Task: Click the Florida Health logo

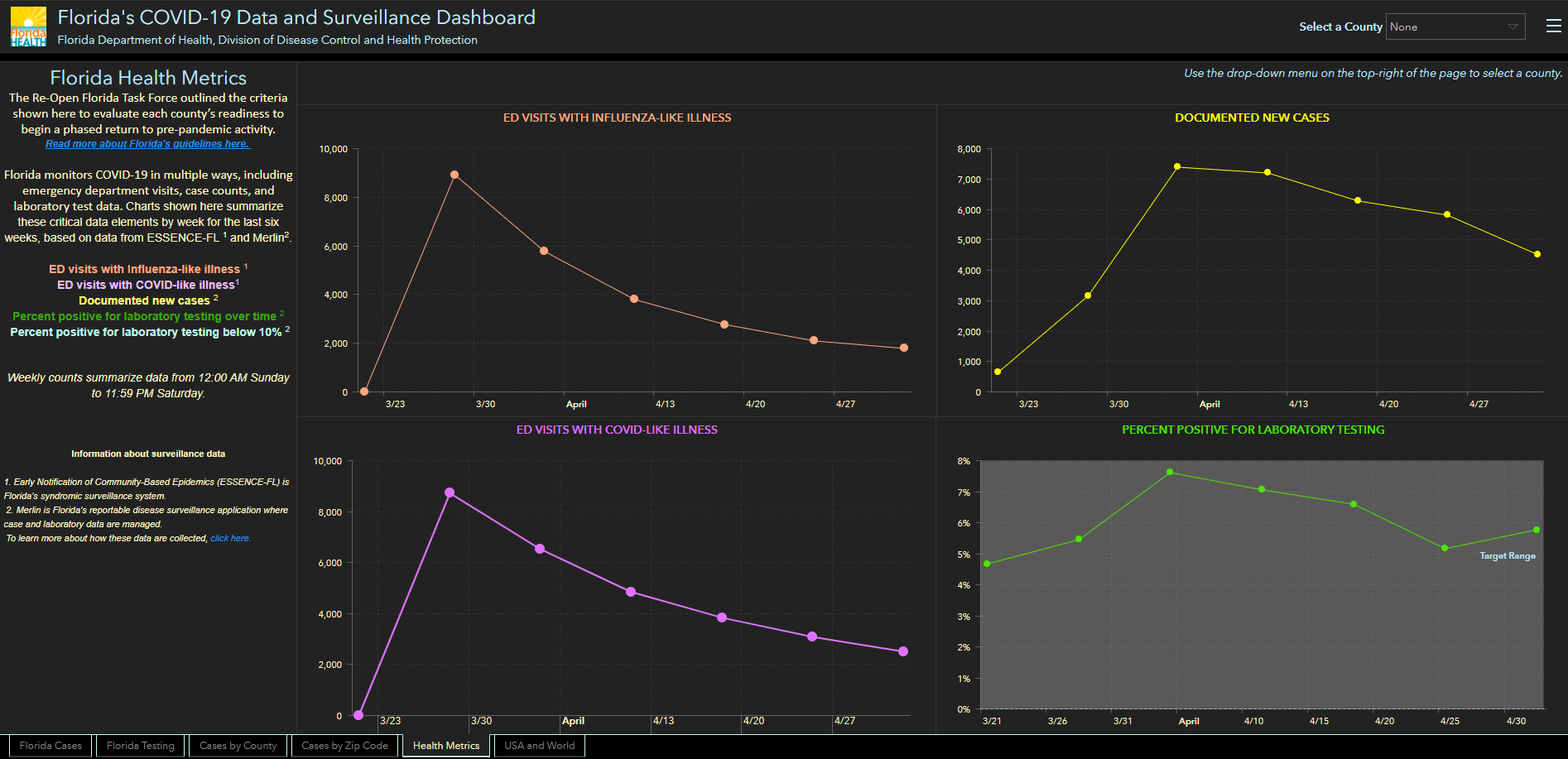Action: tap(28, 26)
